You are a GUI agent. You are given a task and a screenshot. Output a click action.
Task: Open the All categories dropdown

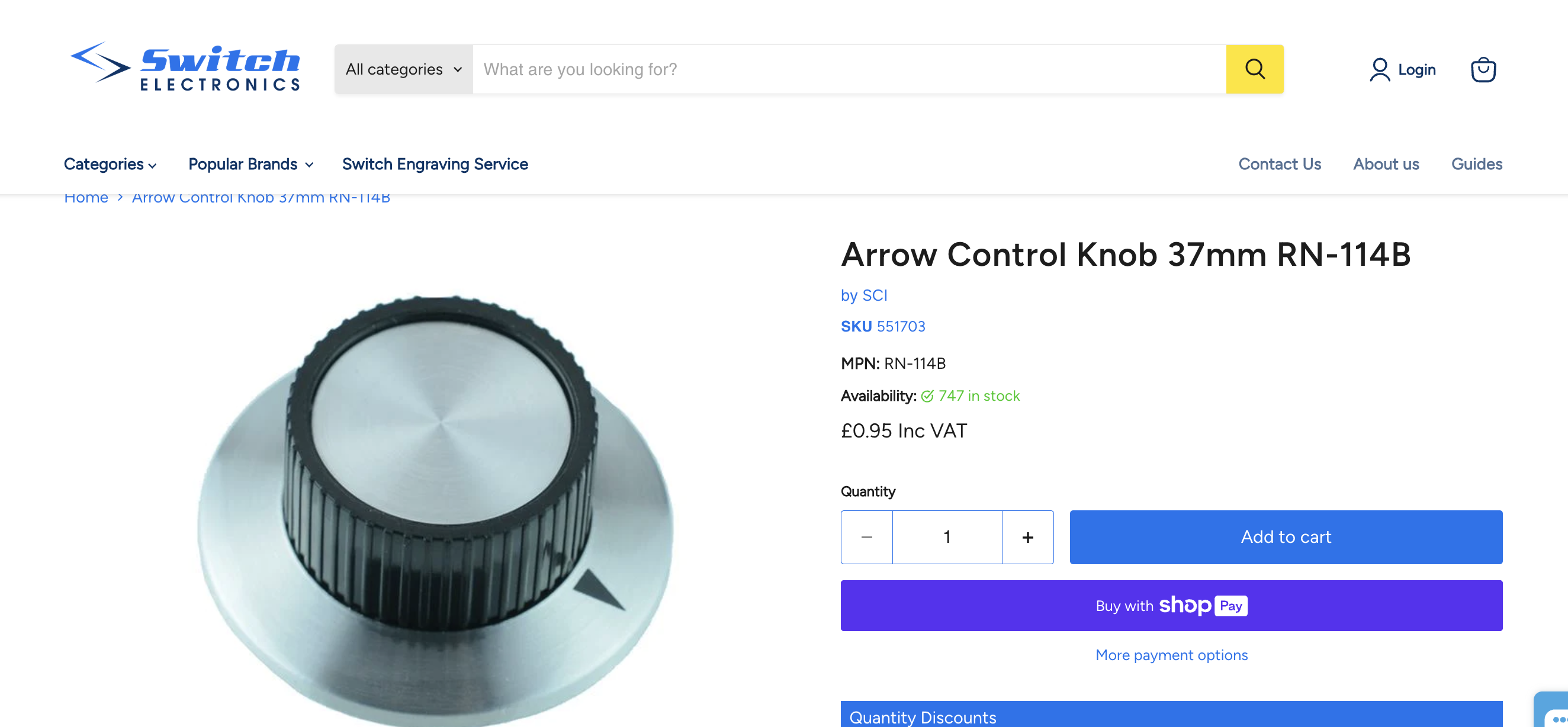click(x=403, y=69)
